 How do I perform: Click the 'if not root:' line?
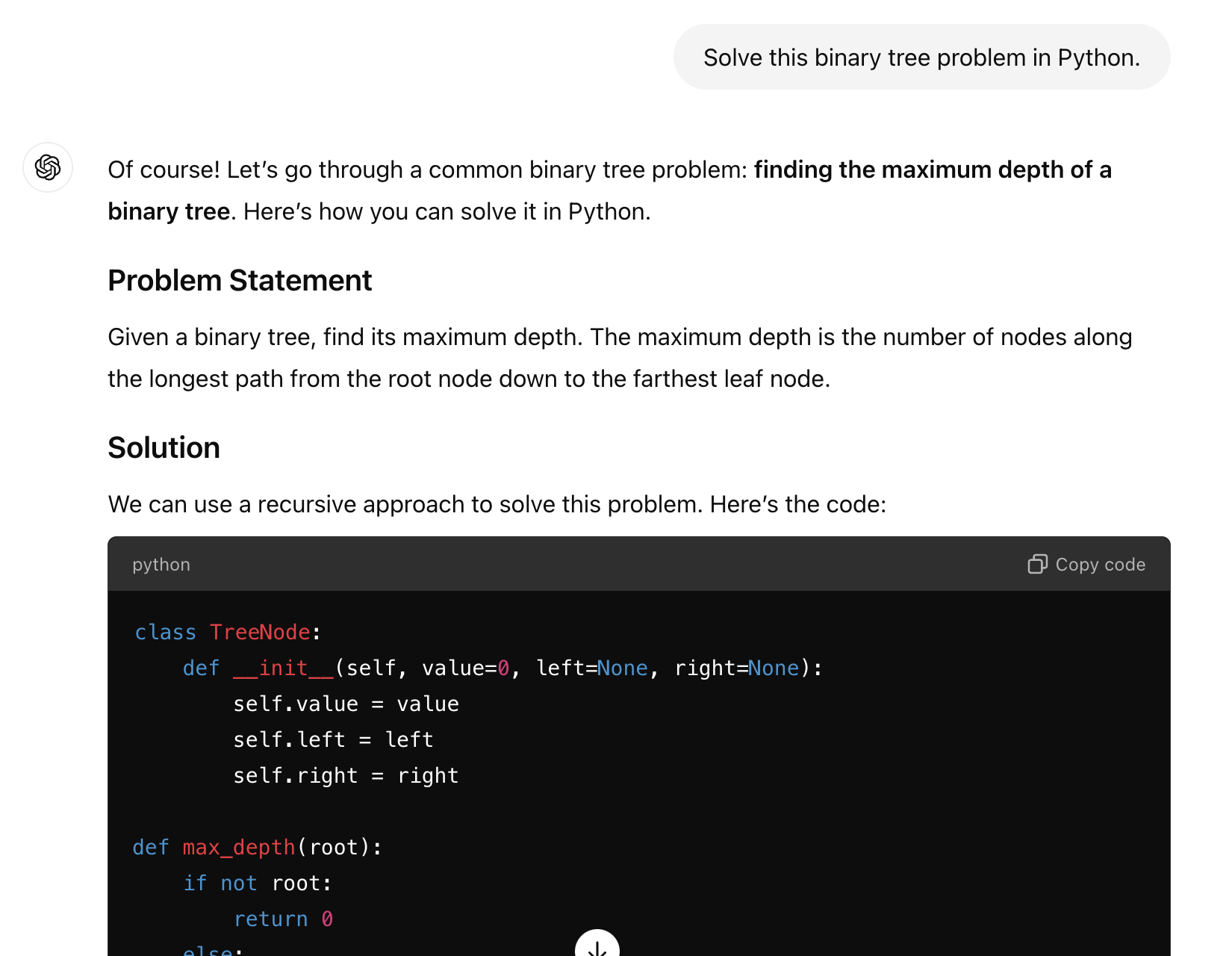tap(258, 883)
